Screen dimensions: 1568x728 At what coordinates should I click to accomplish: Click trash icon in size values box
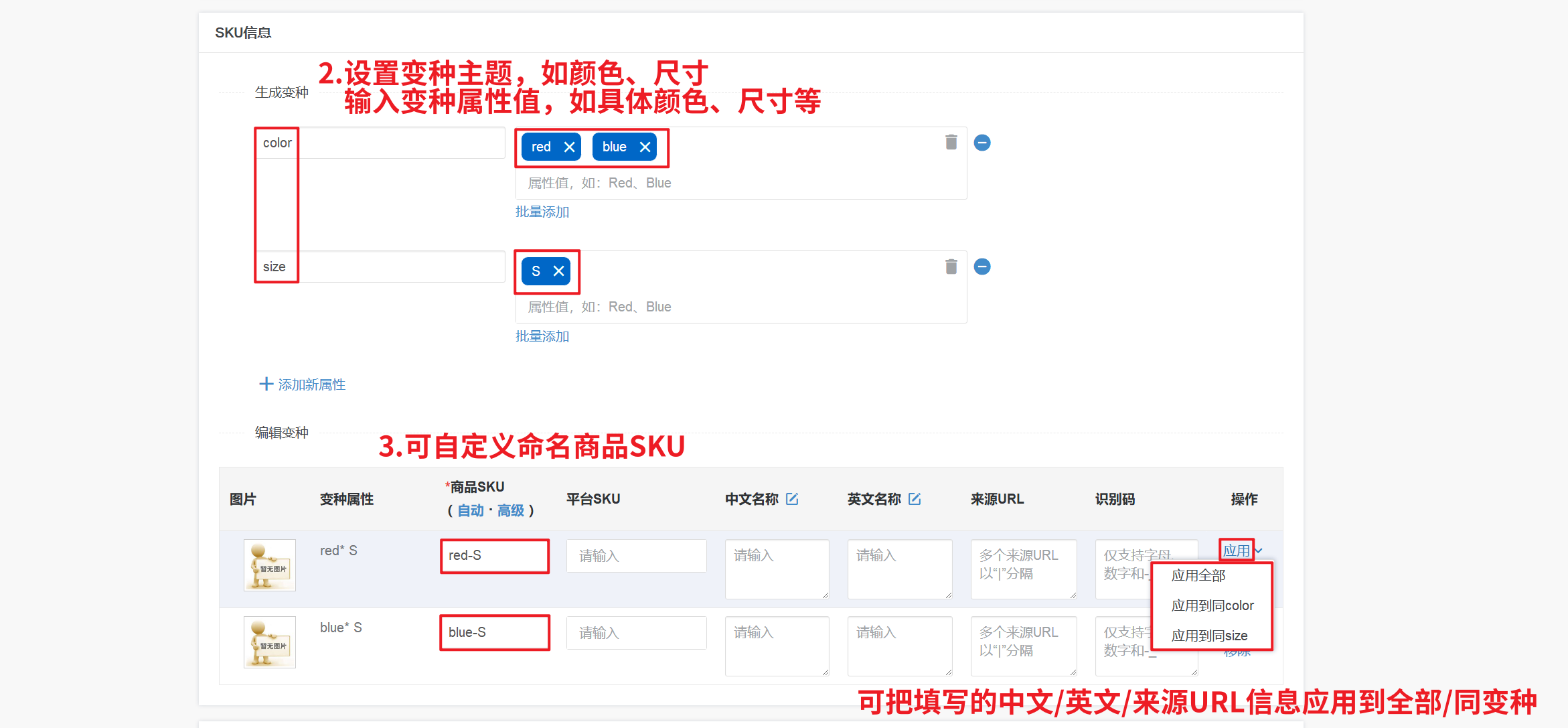[951, 267]
